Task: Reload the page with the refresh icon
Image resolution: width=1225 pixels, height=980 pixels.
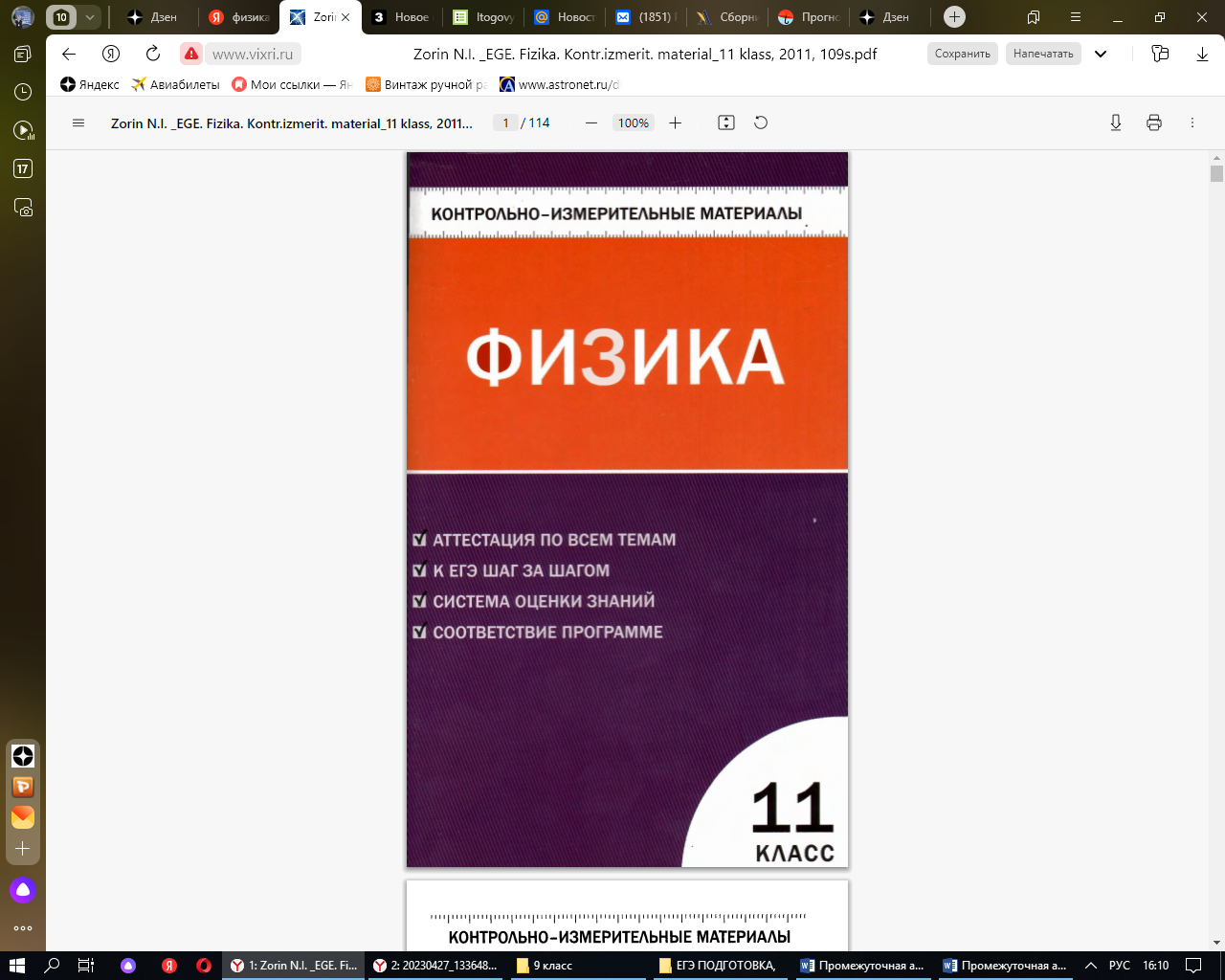Action: tap(153, 54)
